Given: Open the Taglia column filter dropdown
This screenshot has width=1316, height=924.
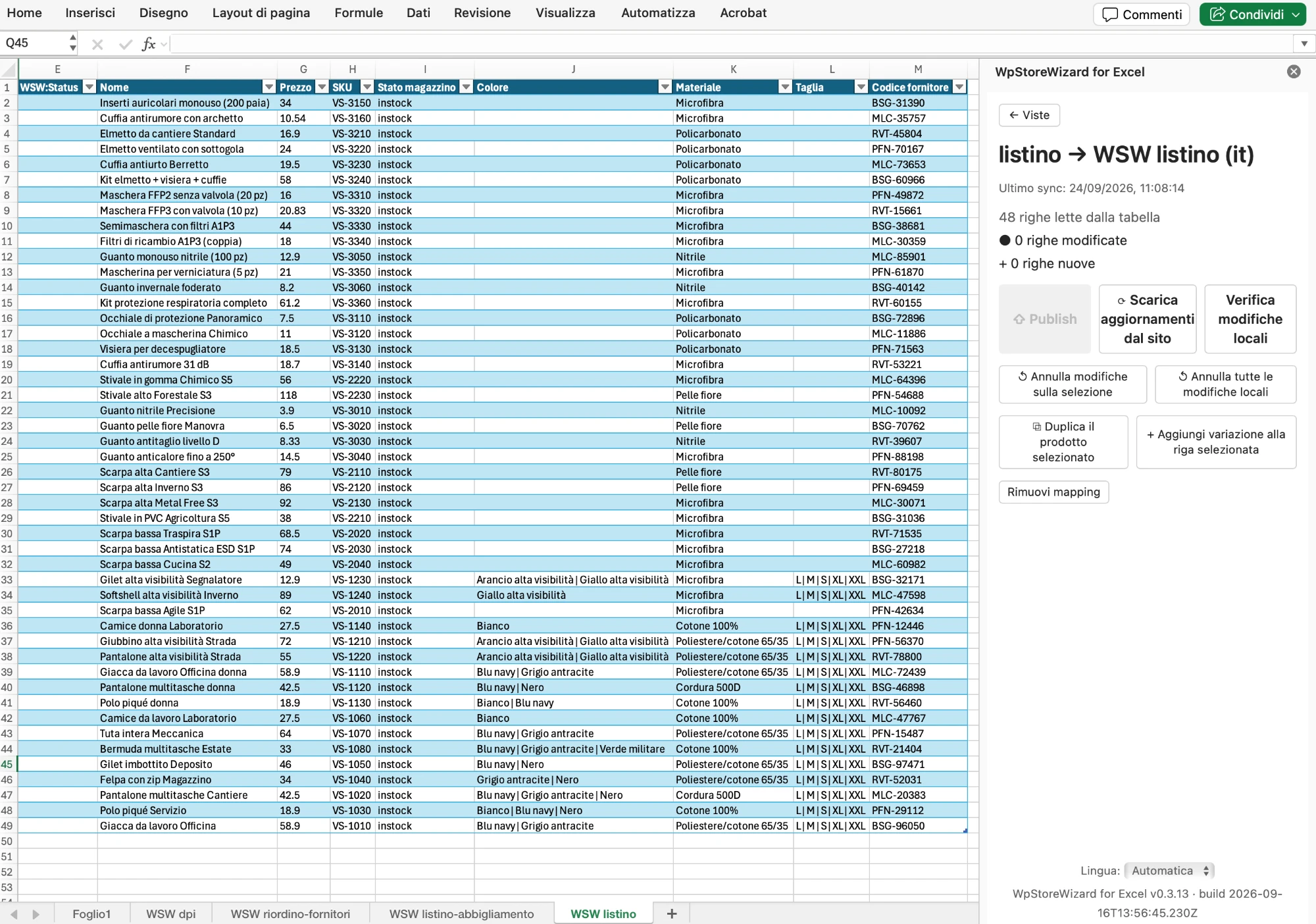Looking at the screenshot, I should (x=861, y=87).
